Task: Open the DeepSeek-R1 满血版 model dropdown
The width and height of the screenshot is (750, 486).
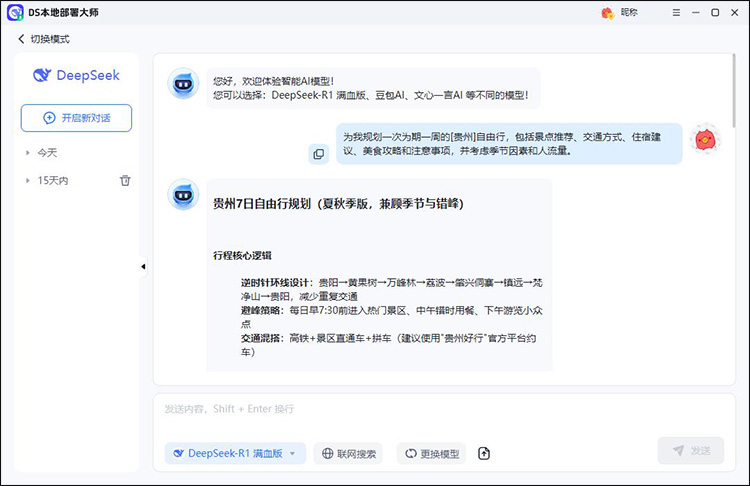Action: (x=235, y=453)
